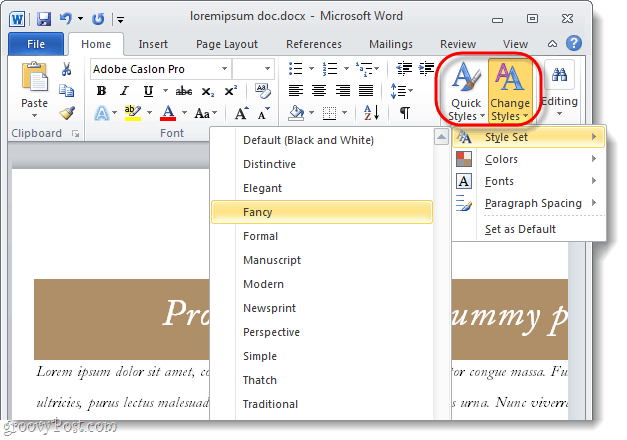Image resolution: width=627 pixels, height=440 pixels.
Task: Switch to the References tab
Action: 314,44
